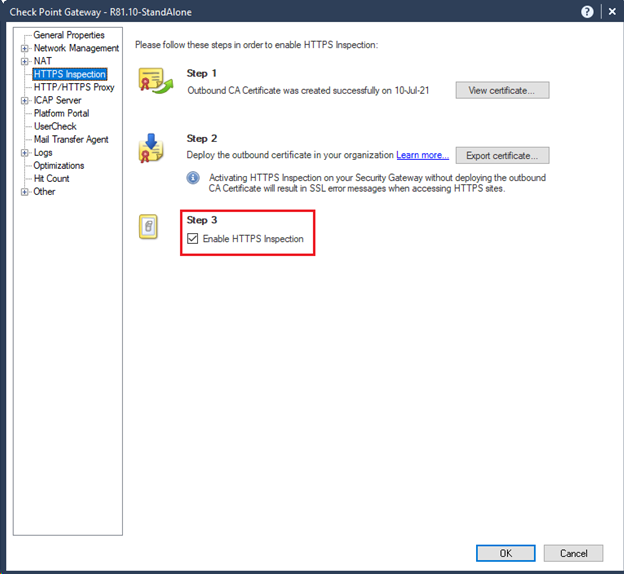
Task: Click the Step 2 deploy certificate icon
Action: (151, 148)
